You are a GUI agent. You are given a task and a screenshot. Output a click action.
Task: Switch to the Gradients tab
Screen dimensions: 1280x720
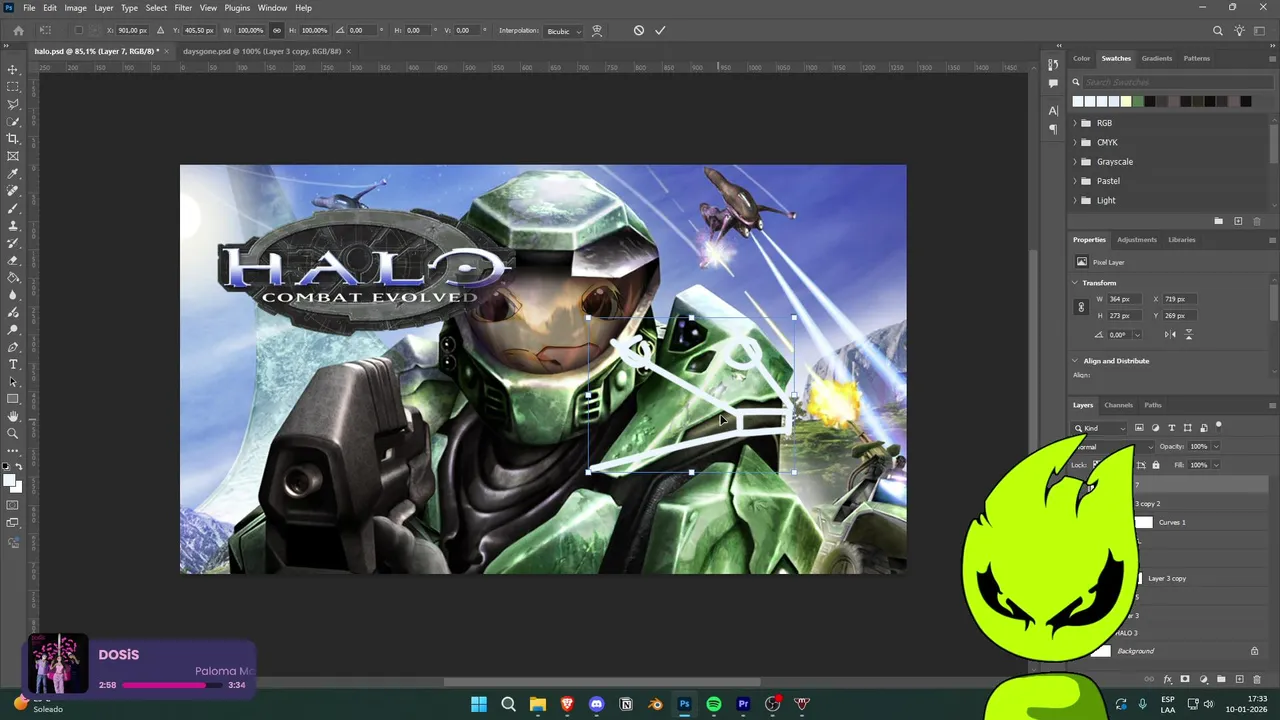pos(1157,58)
